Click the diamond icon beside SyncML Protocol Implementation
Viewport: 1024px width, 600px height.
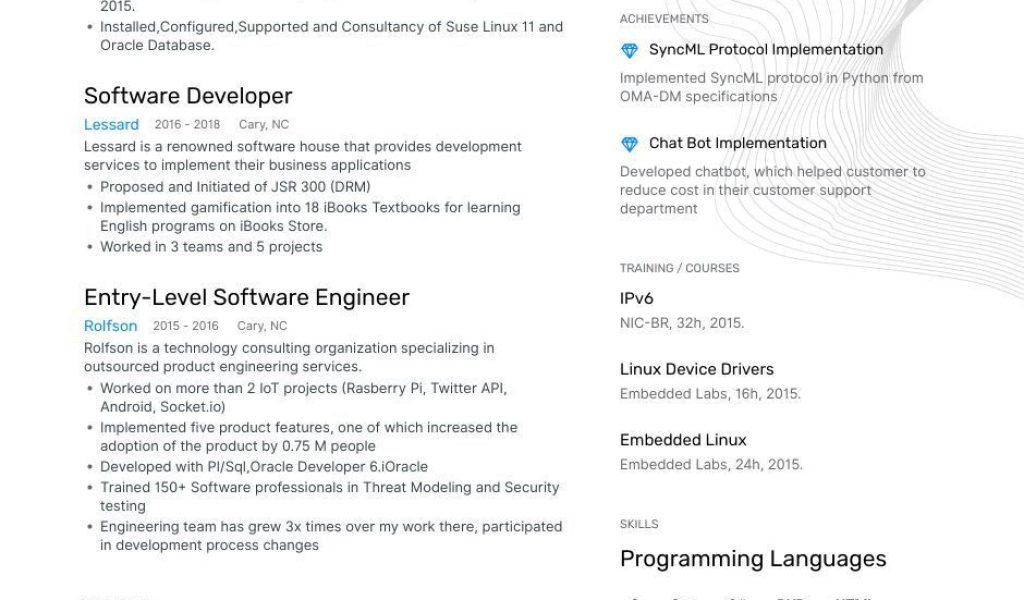coord(629,50)
